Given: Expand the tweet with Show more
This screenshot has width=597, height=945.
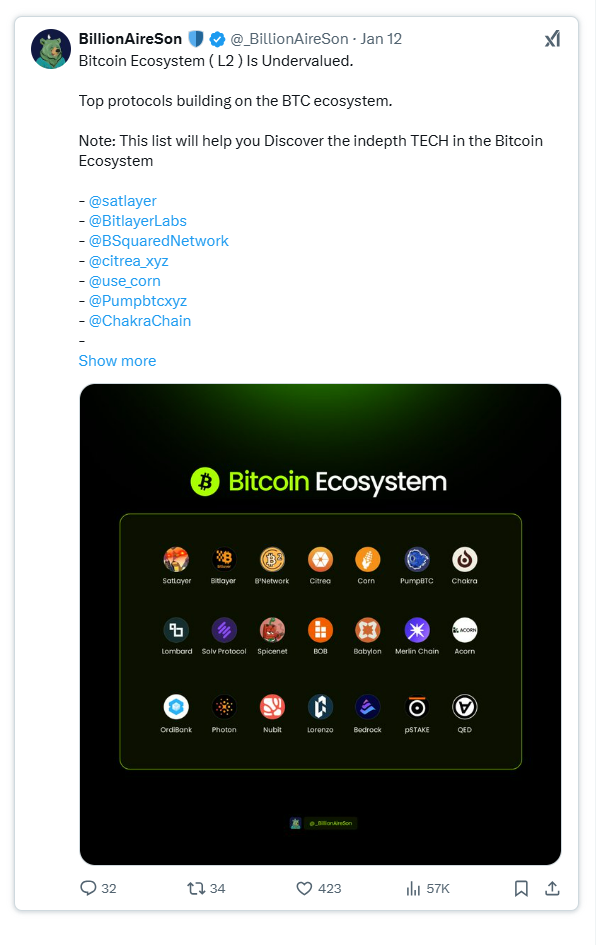Looking at the screenshot, I should (117, 360).
